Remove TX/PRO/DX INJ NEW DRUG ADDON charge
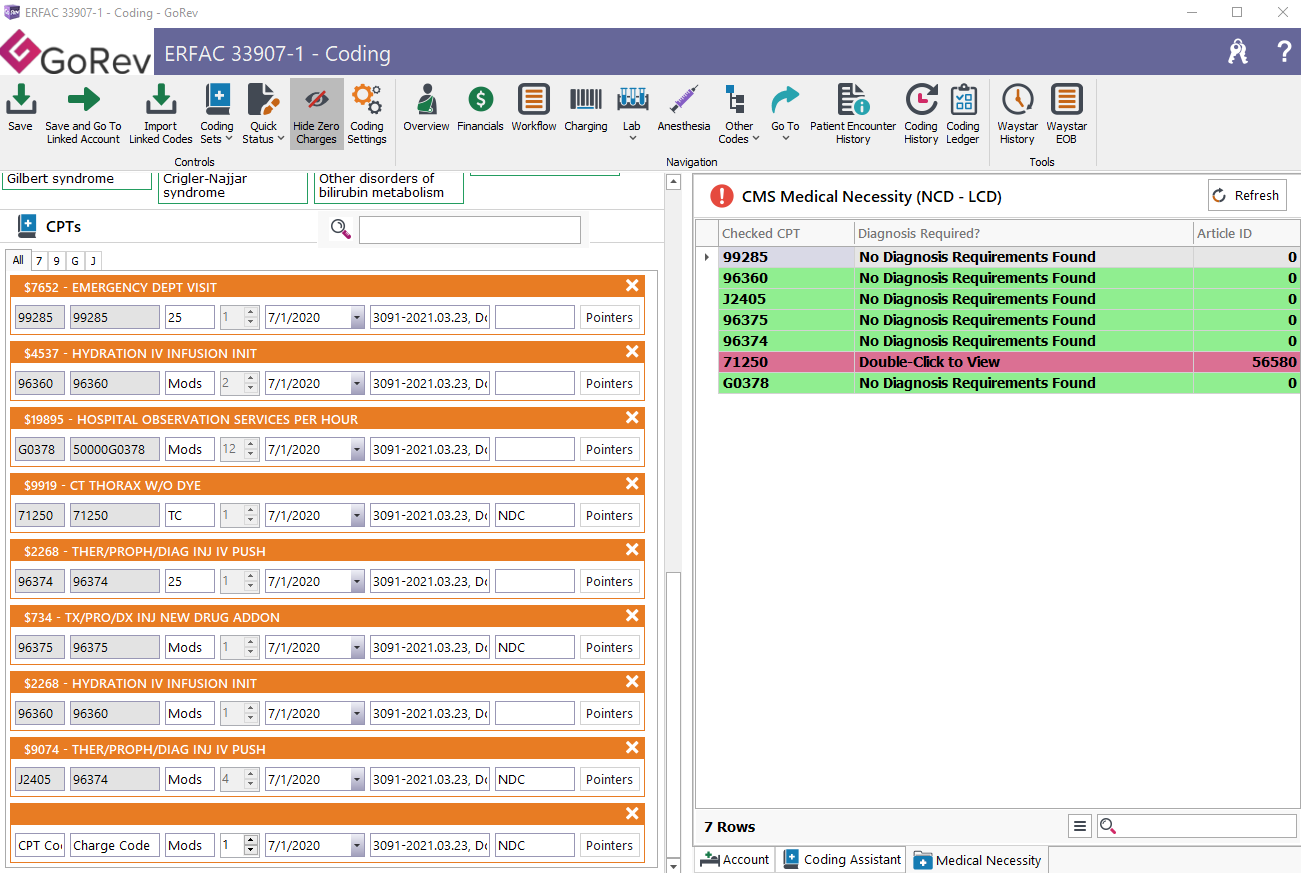 632,616
